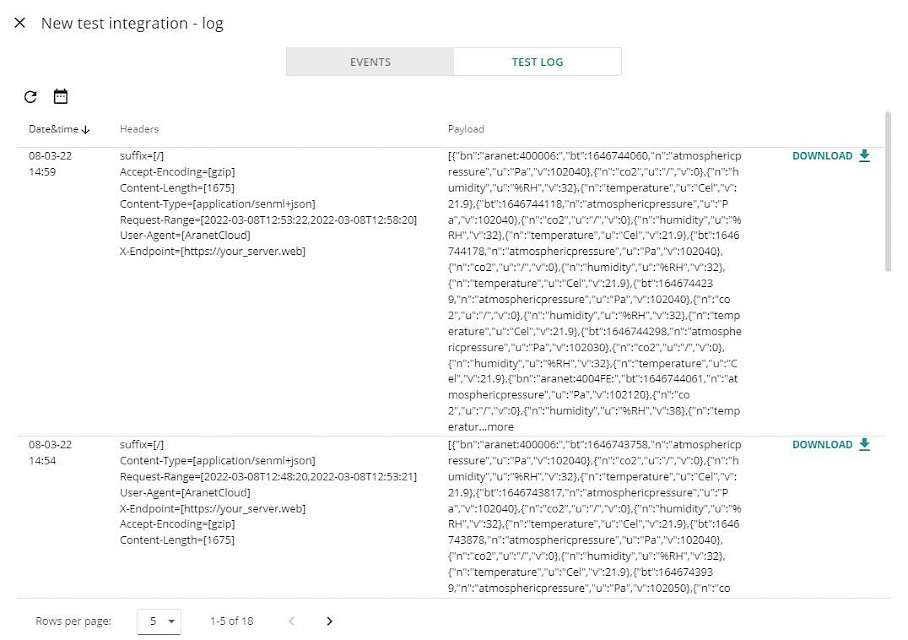This screenshot has height=640, width=908.
Task: Click download arrow icon for 14:54 entry
Action: [x=865, y=445]
